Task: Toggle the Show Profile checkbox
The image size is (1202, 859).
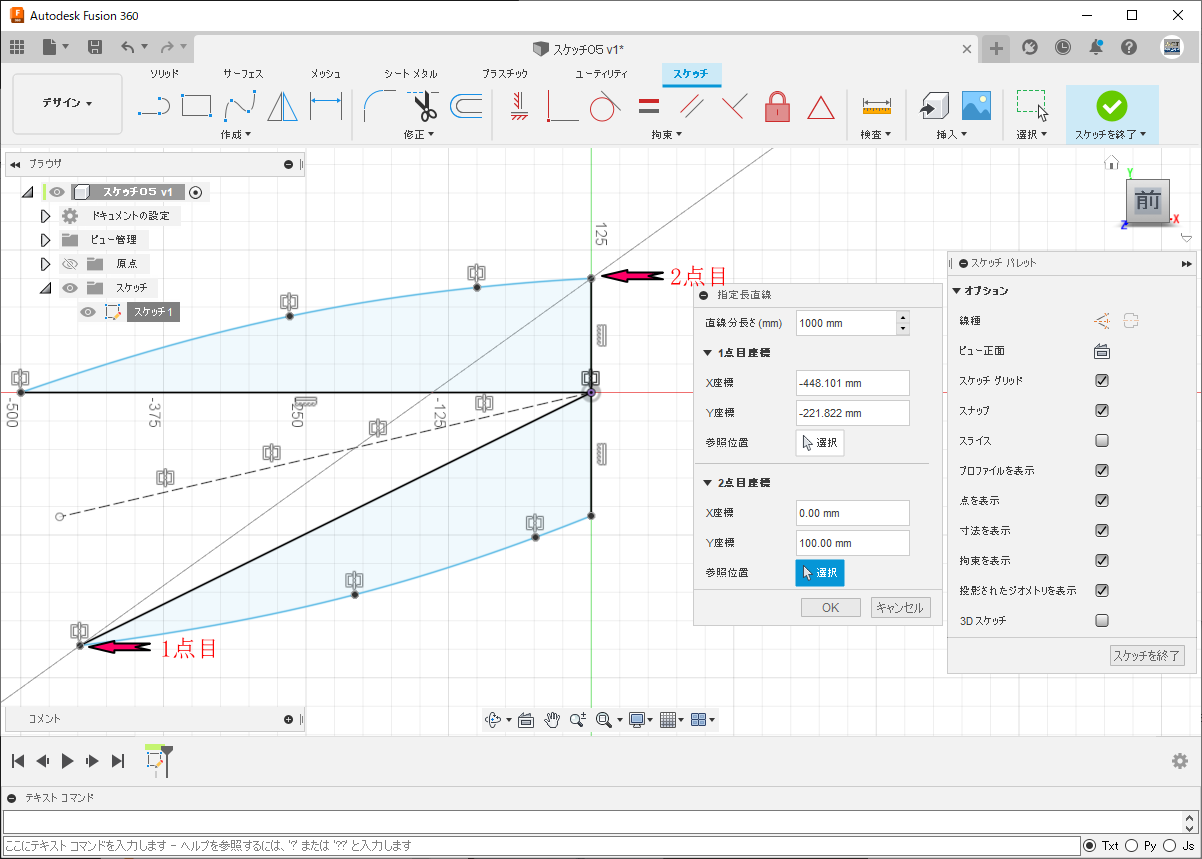Action: (1102, 471)
